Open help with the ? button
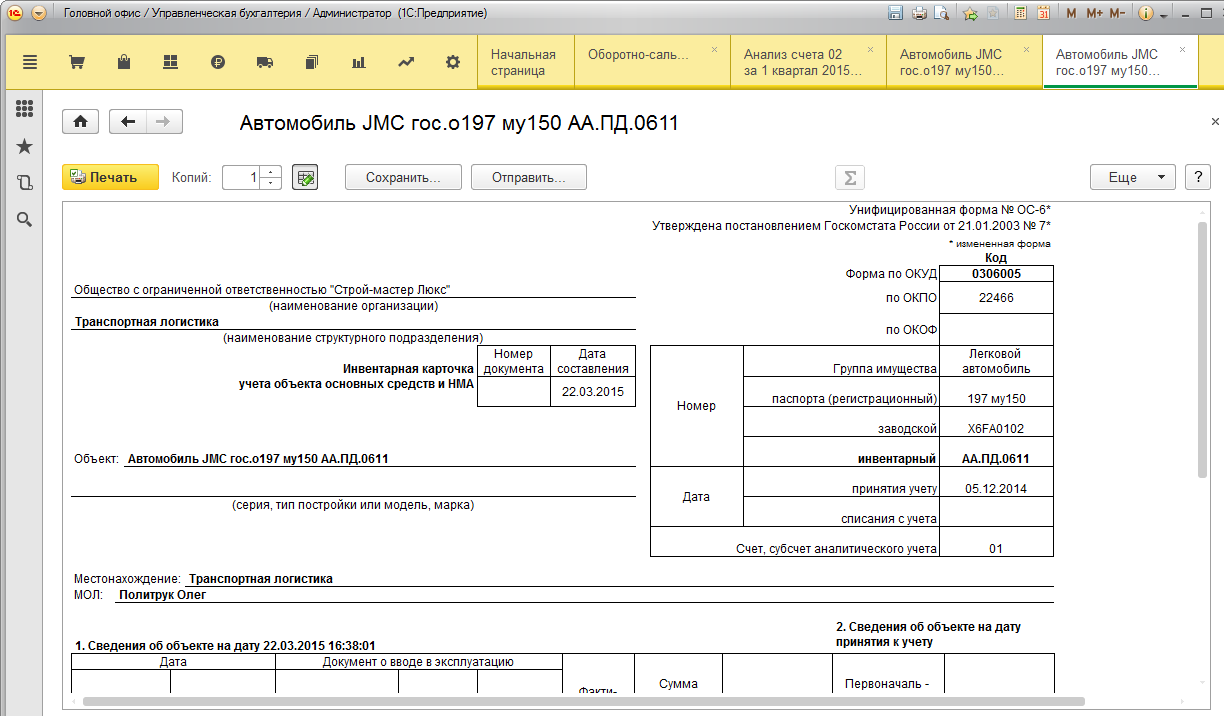The width and height of the screenshot is (1224, 716). click(x=1198, y=177)
